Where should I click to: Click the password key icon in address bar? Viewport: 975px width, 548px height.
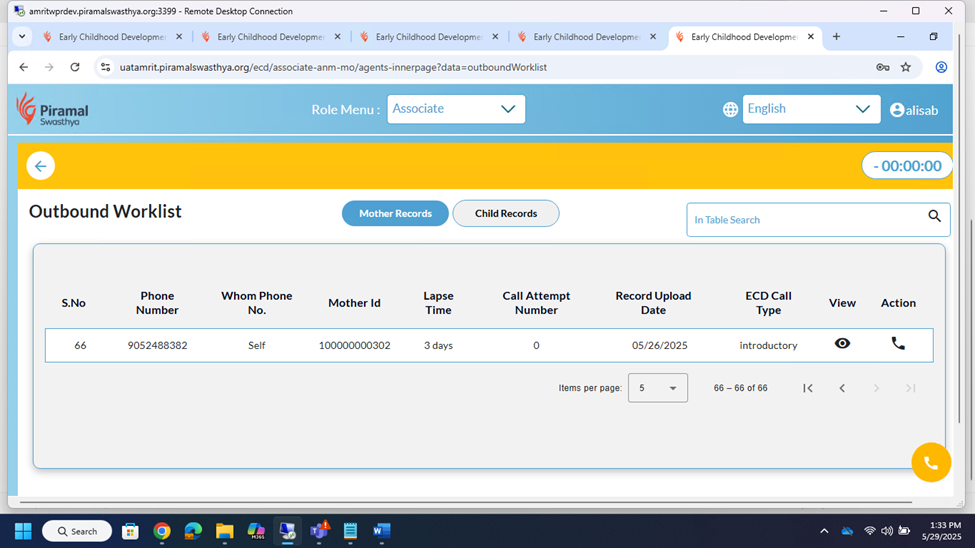tap(882, 67)
